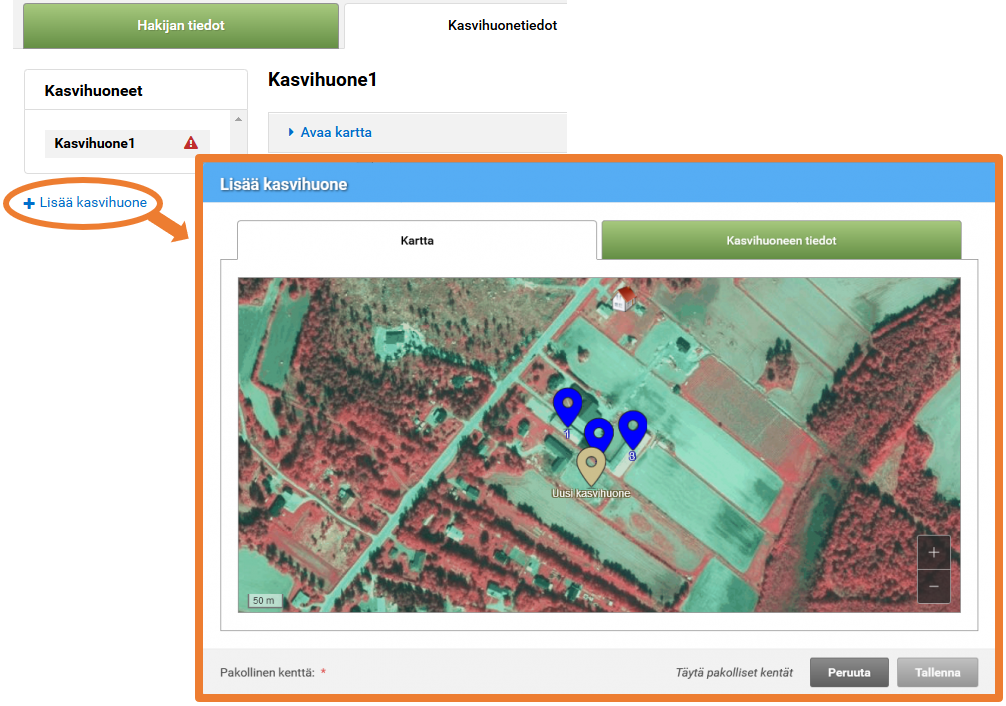Zoom out with the map minus button
Screen dimensions: 1006x706
tap(933, 586)
